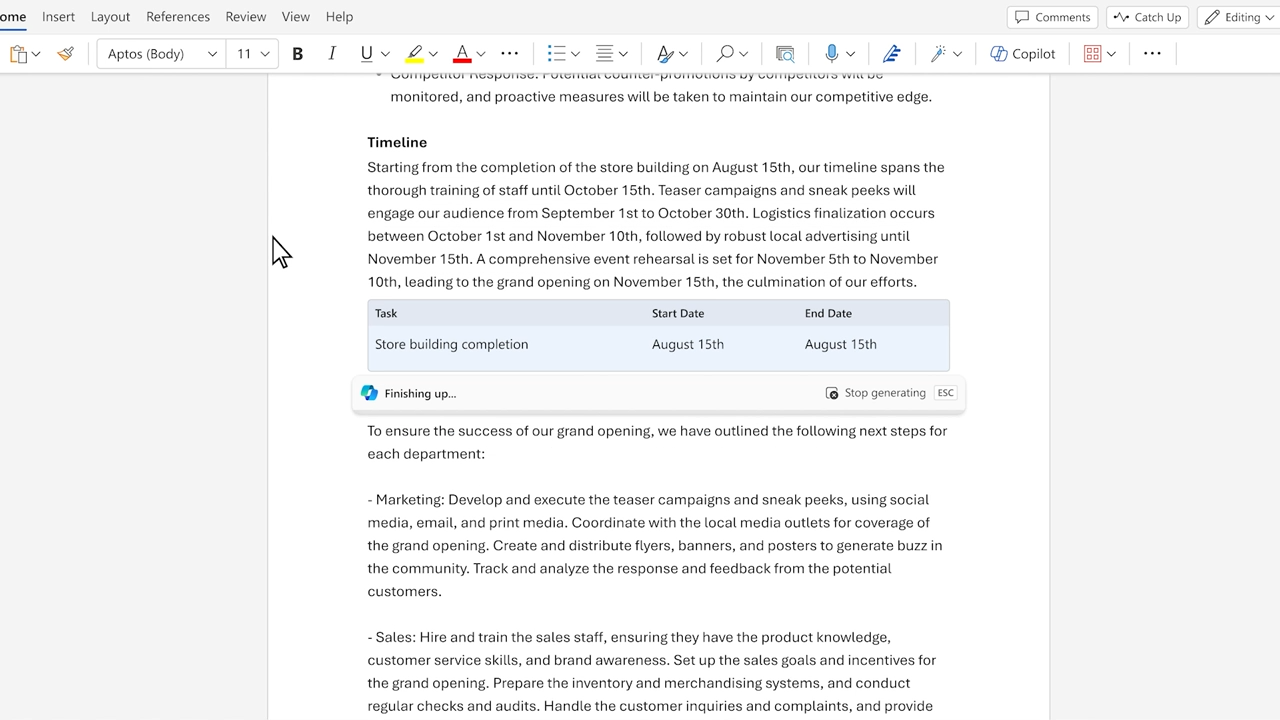
Task: Expand Dictate options arrow
Action: [x=850, y=54]
